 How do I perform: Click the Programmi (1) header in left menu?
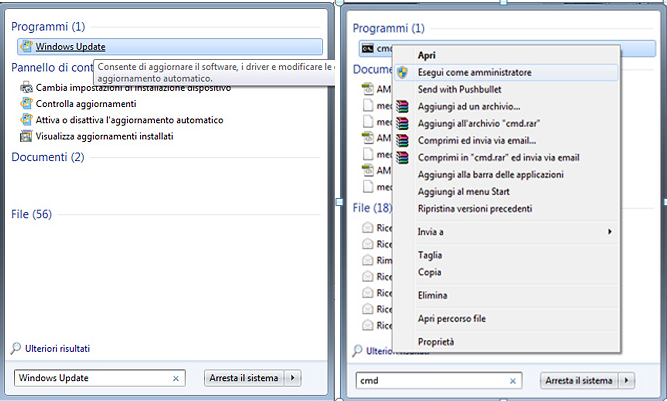[x=48, y=26]
